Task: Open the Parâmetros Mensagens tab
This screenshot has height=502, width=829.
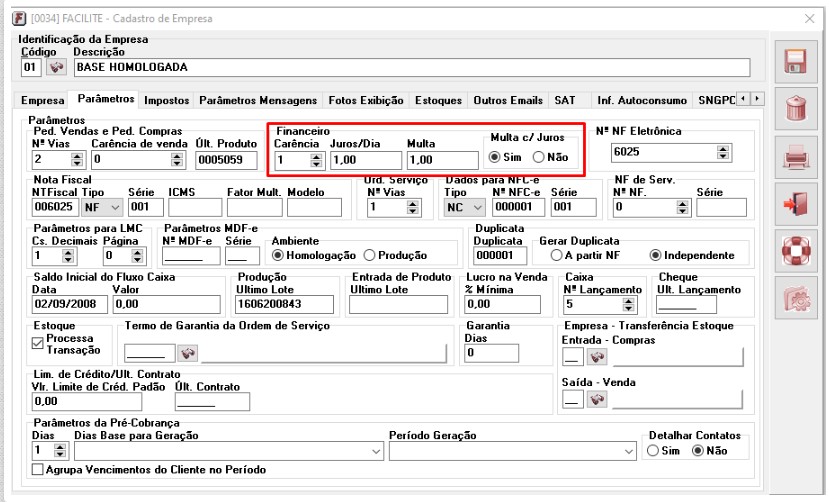Action: point(258,100)
